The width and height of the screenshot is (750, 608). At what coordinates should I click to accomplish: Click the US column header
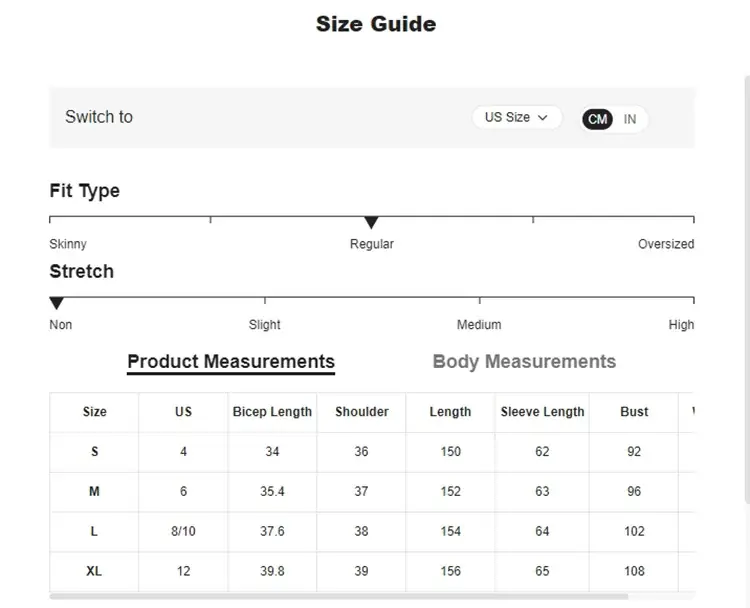[183, 412]
